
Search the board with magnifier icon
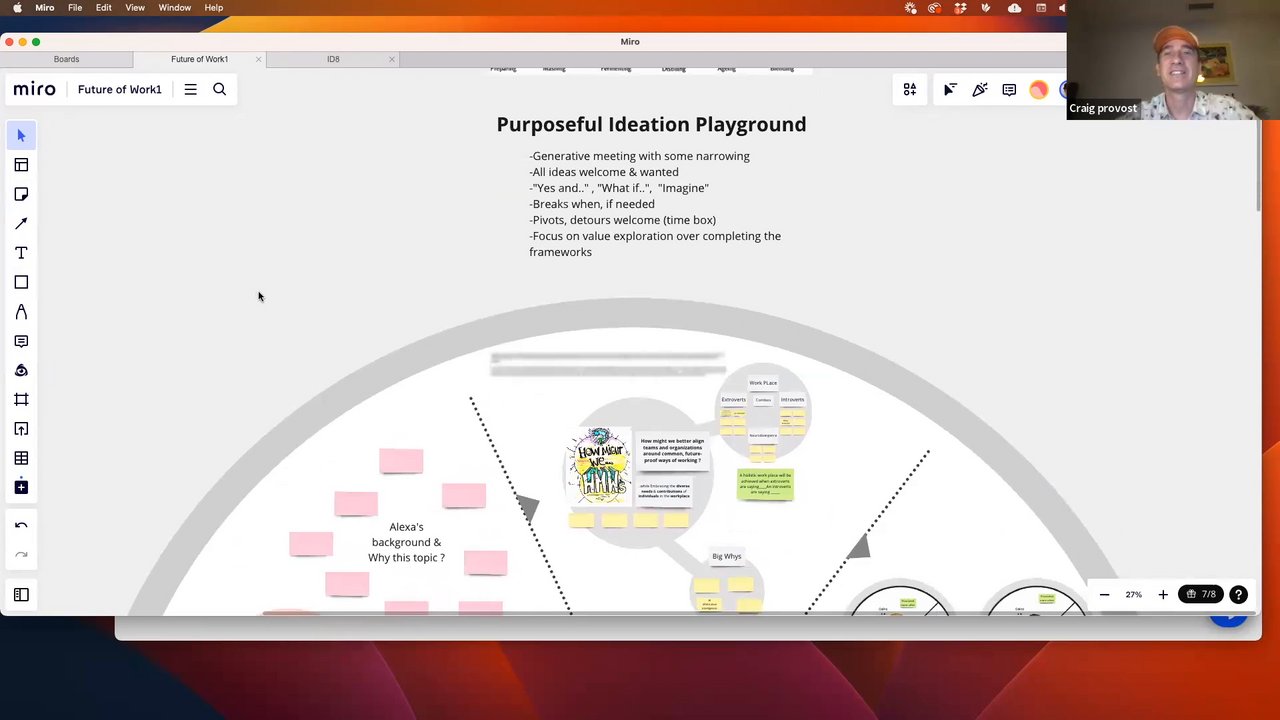[219, 90]
